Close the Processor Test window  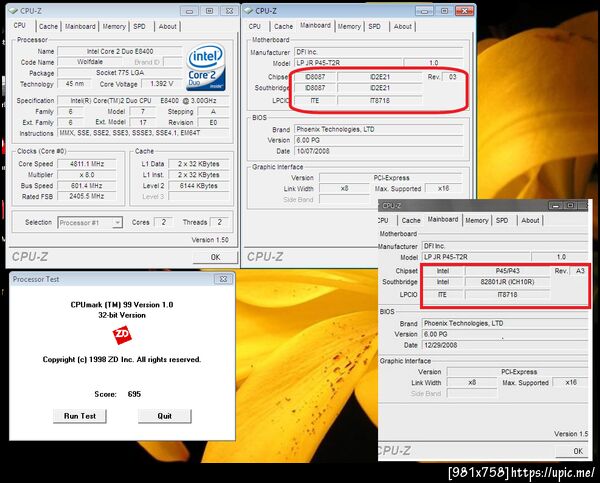[223, 279]
